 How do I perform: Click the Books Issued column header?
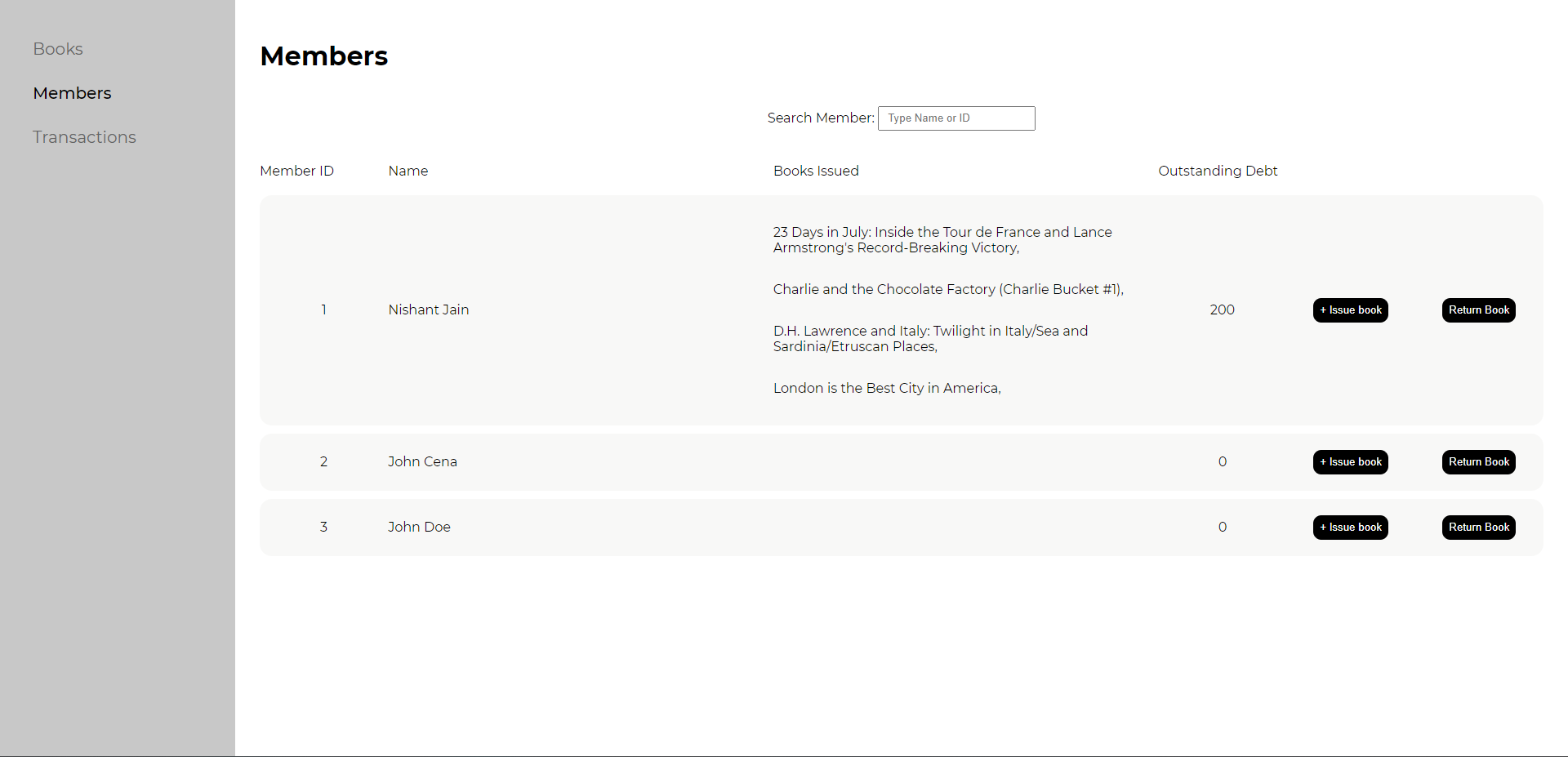[816, 171]
